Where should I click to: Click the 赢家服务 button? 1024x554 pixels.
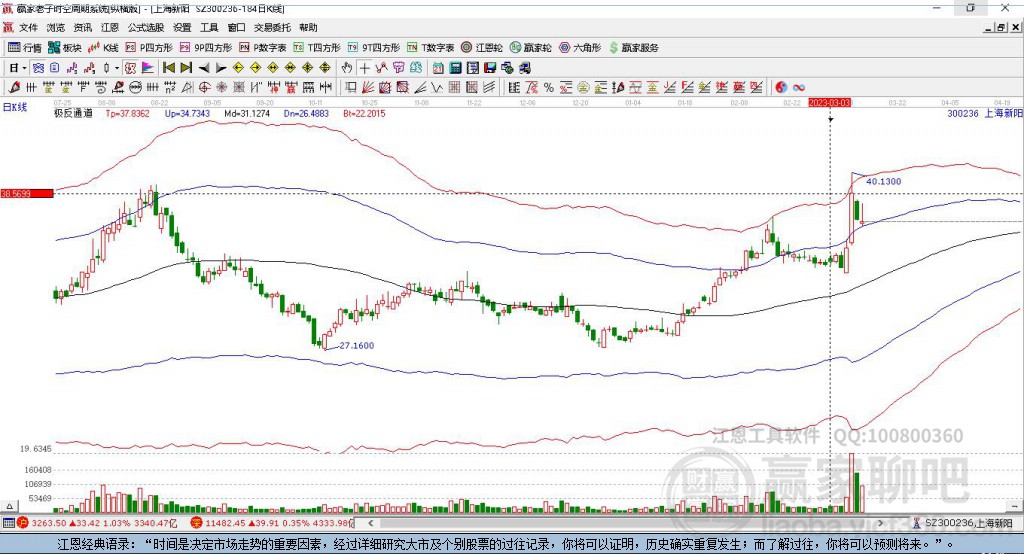pyautogui.click(x=633, y=48)
